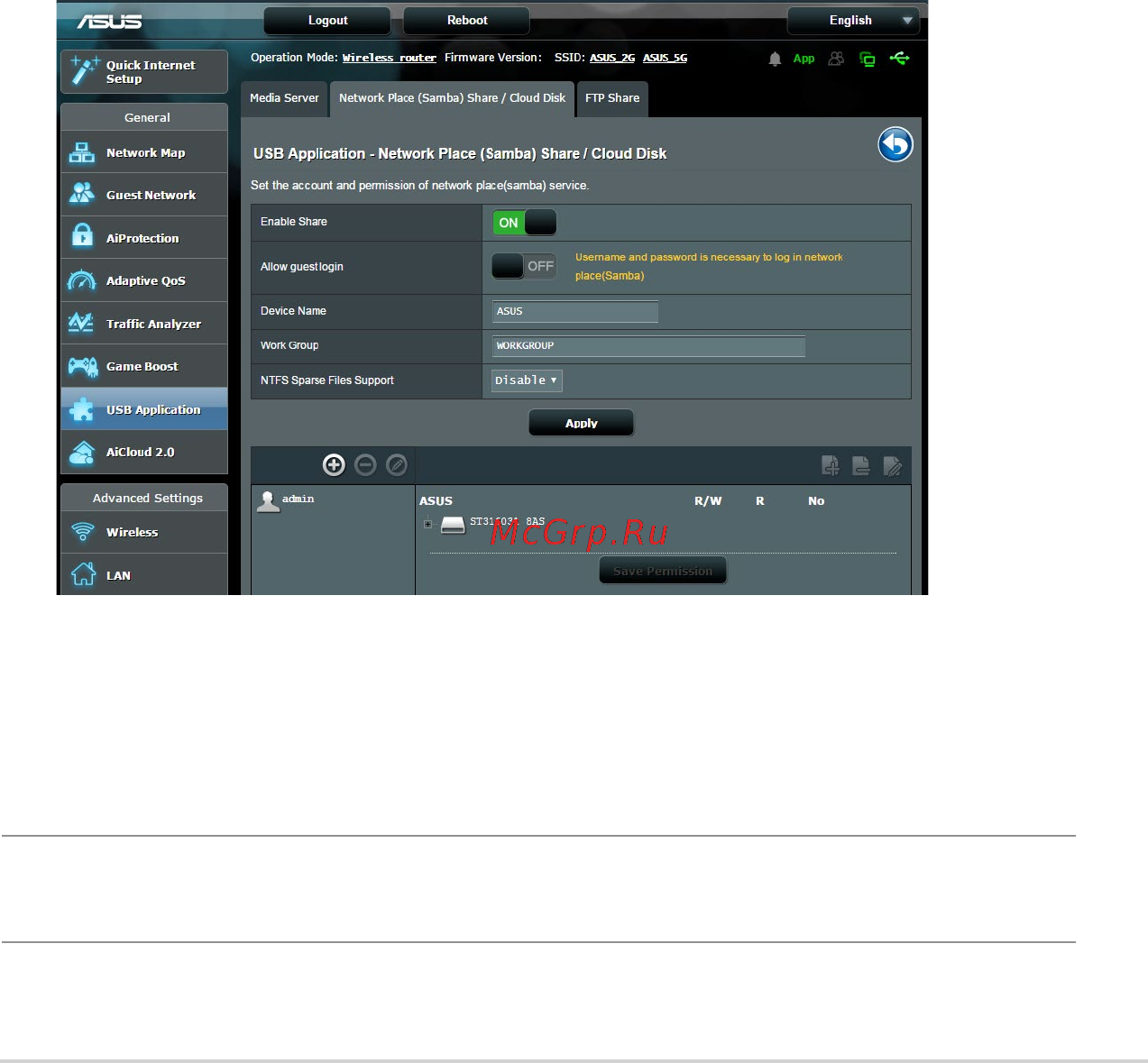
Task: Open Wireless router operation mode link
Action: tap(389, 58)
